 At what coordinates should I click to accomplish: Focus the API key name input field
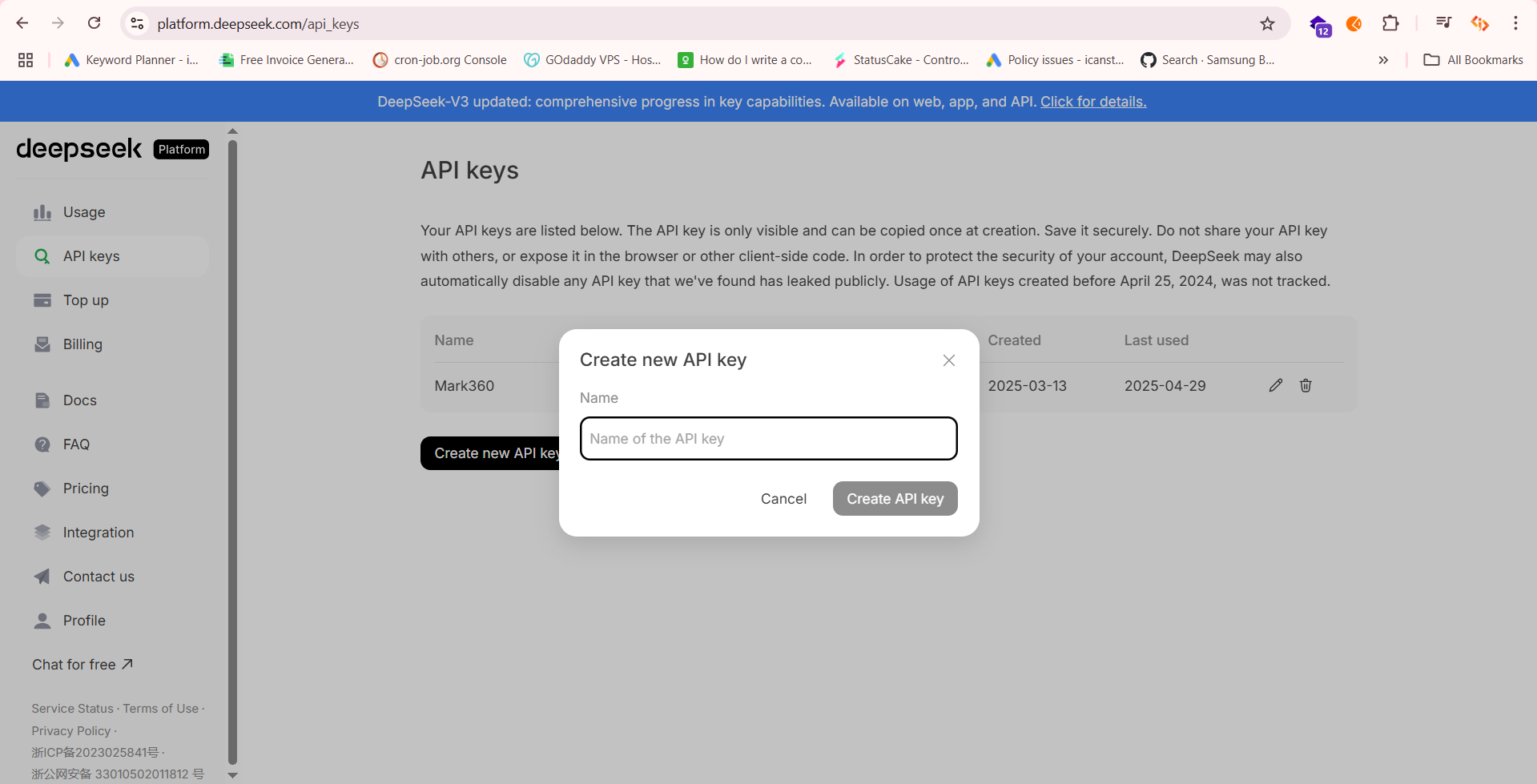(769, 439)
